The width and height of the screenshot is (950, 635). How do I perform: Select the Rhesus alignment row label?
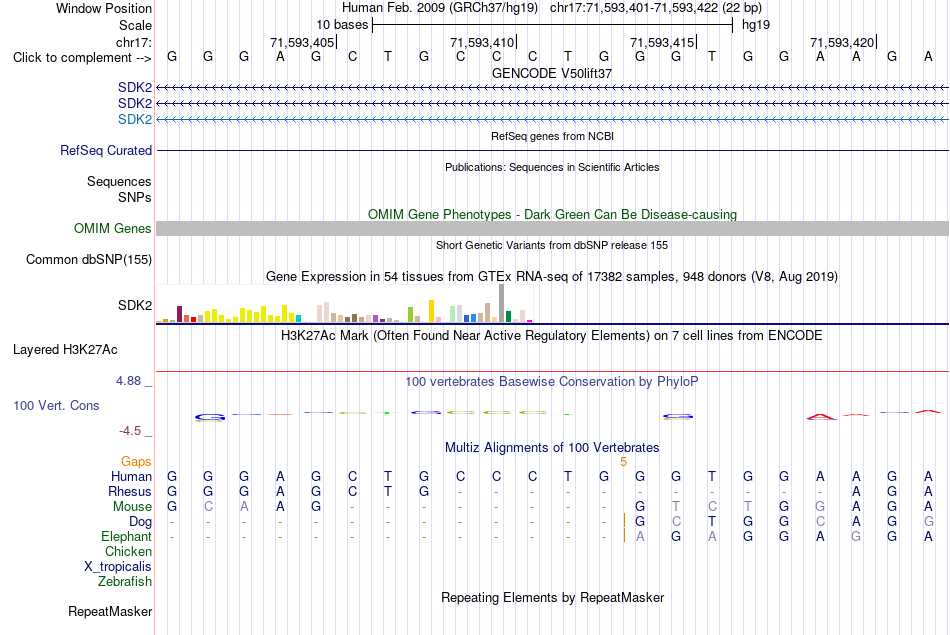(x=130, y=491)
